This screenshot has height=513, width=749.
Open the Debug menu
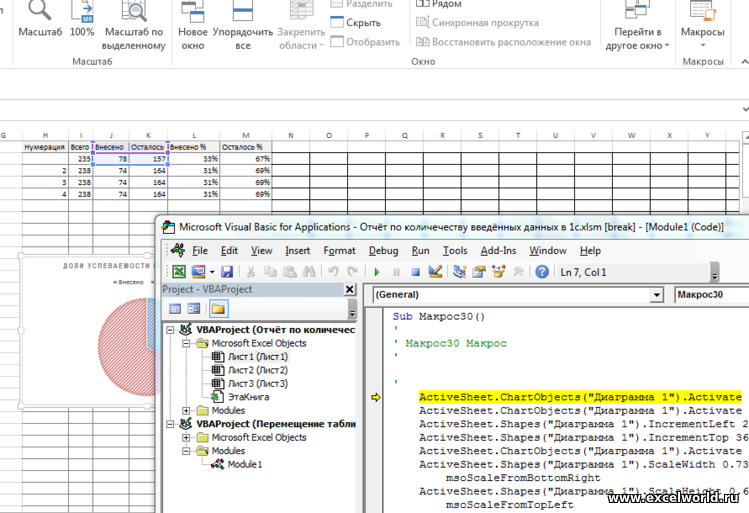(383, 250)
